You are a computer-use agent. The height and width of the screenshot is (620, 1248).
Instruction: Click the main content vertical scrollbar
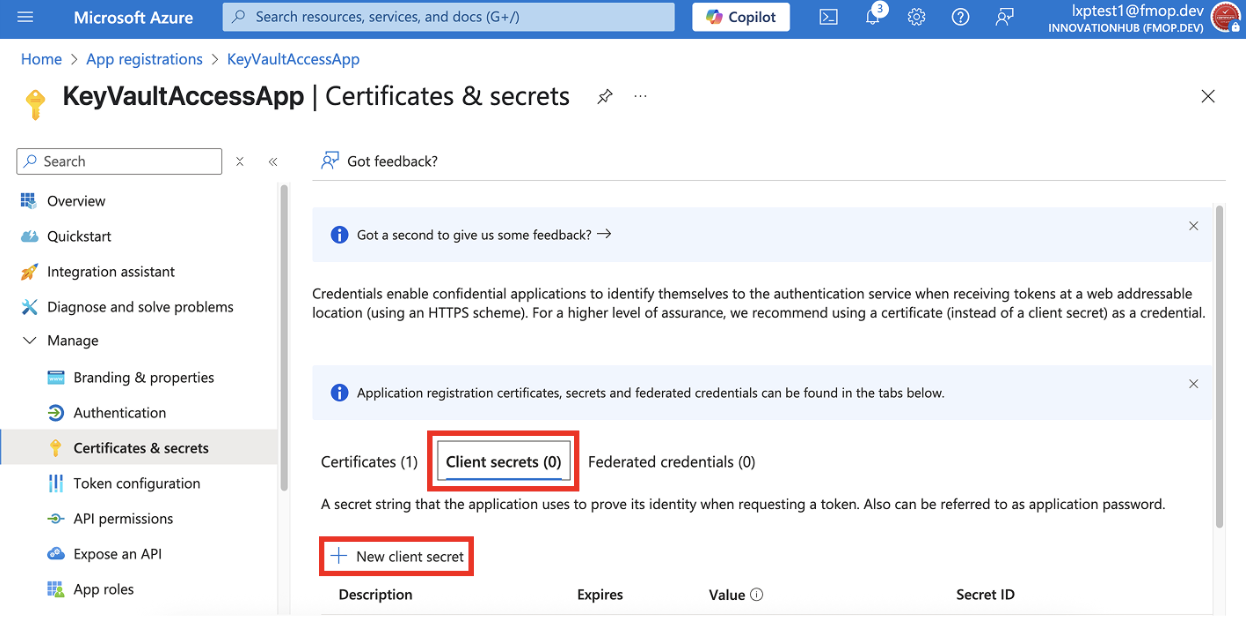pos(1219,365)
